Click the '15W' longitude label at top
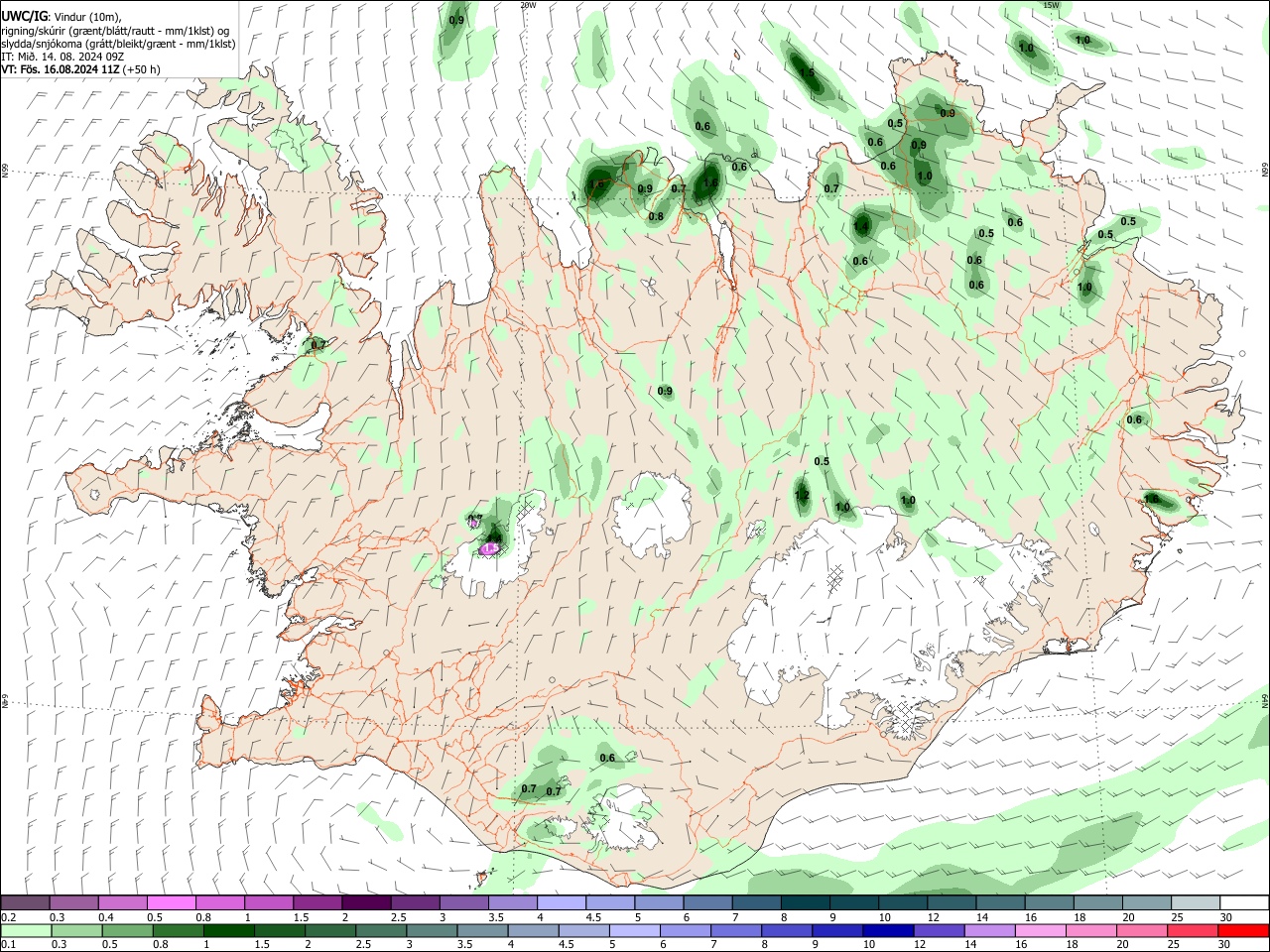Viewport: 1270px width, 952px height. point(1052,5)
